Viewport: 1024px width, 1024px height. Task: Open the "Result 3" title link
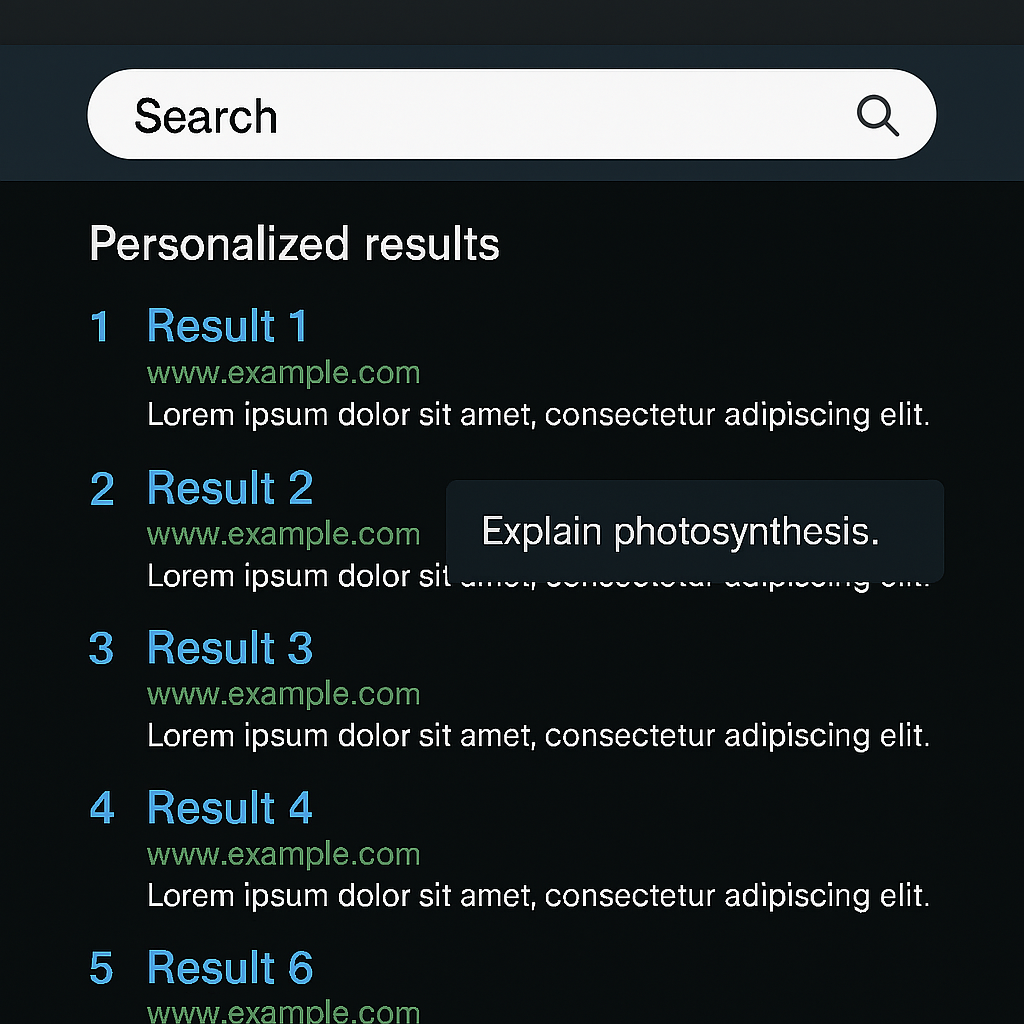pos(230,648)
